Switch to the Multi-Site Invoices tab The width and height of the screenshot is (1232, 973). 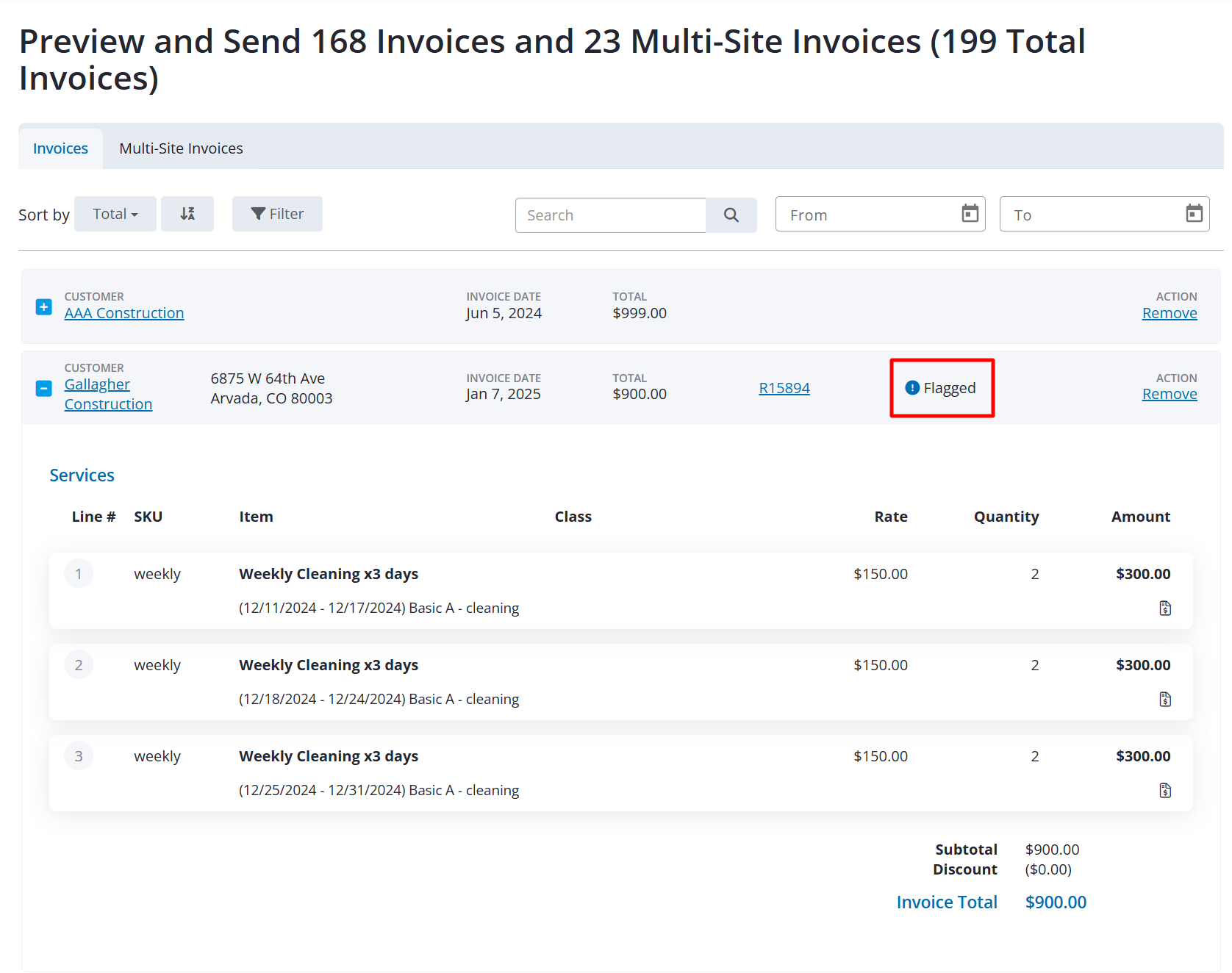pyautogui.click(x=181, y=148)
